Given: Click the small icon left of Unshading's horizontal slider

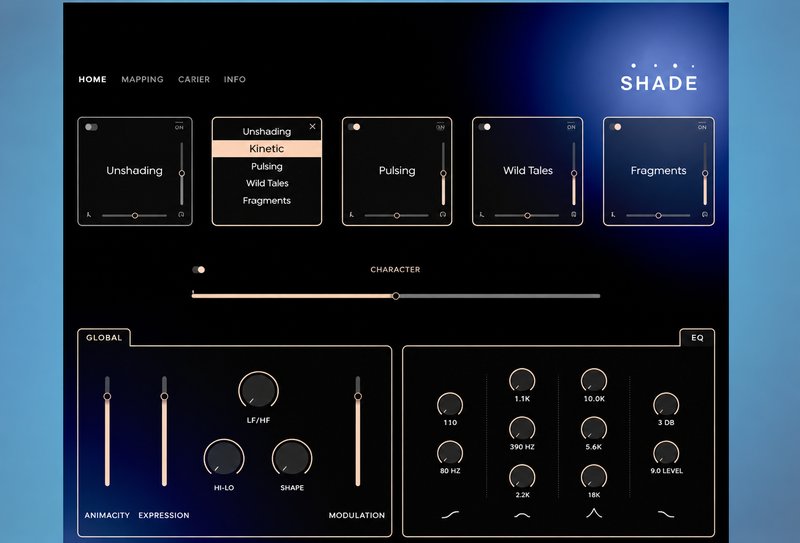Looking at the screenshot, I should click(x=88, y=215).
